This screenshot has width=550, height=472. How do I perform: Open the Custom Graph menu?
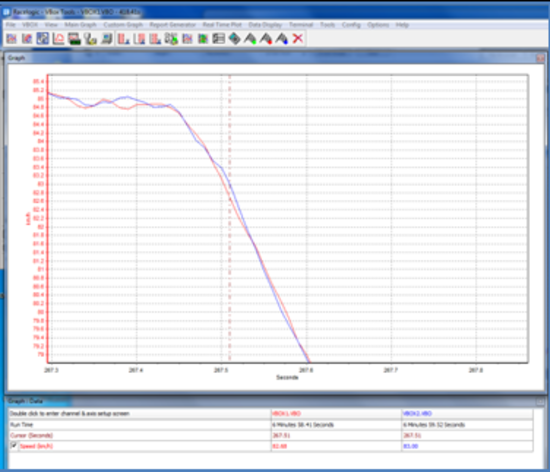point(123,25)
